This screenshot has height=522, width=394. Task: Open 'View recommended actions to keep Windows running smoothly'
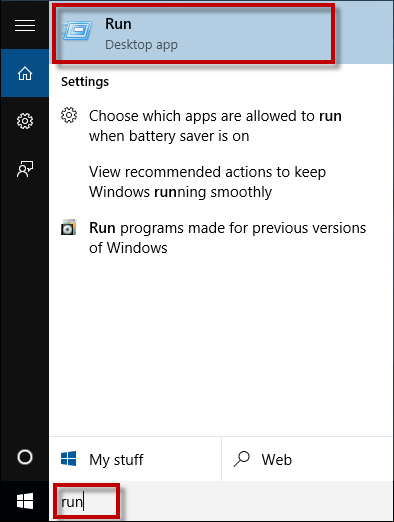point(207,182)
